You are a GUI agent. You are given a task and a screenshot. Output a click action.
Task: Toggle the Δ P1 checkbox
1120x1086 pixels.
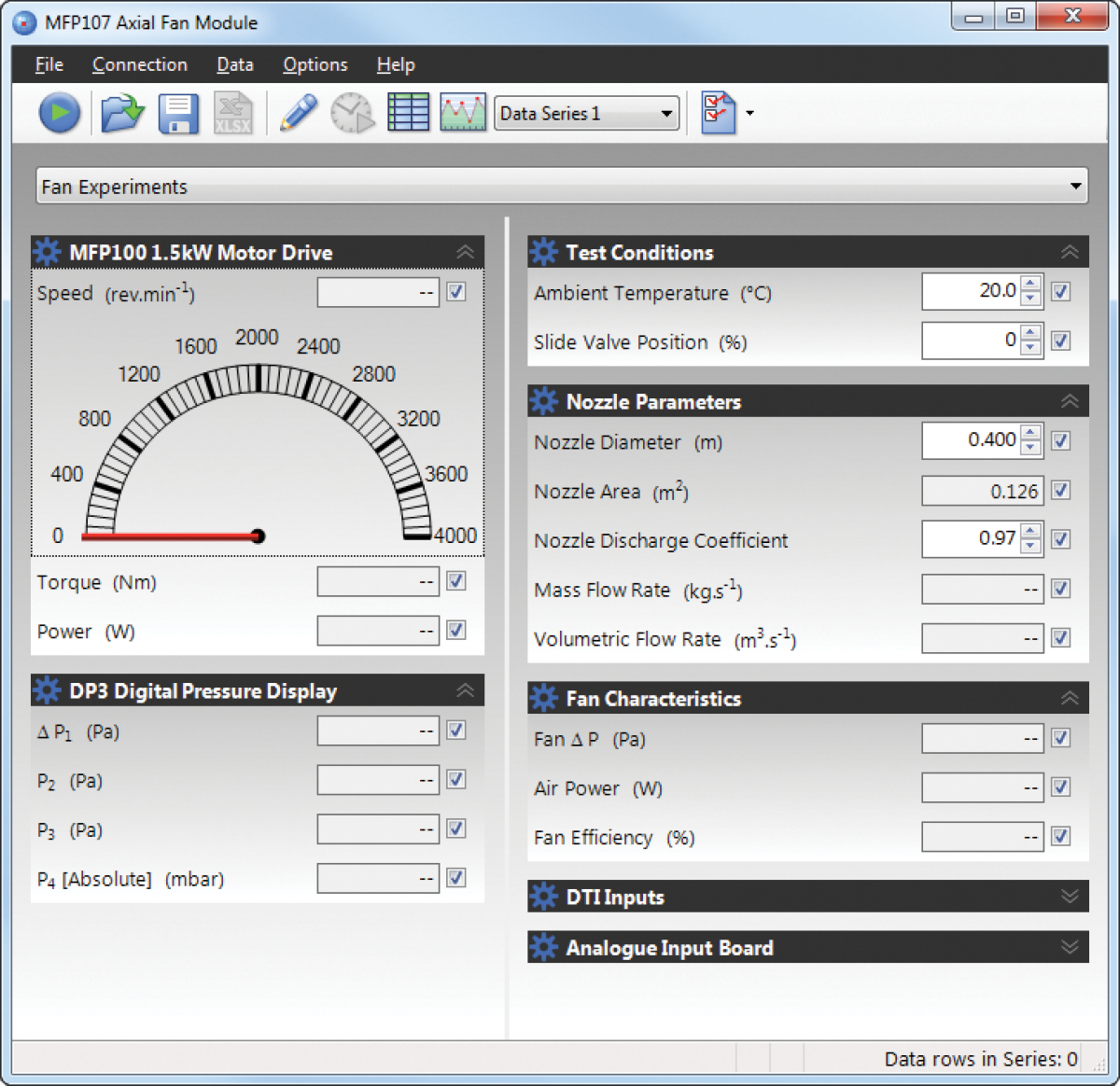[x=456, y=731]
